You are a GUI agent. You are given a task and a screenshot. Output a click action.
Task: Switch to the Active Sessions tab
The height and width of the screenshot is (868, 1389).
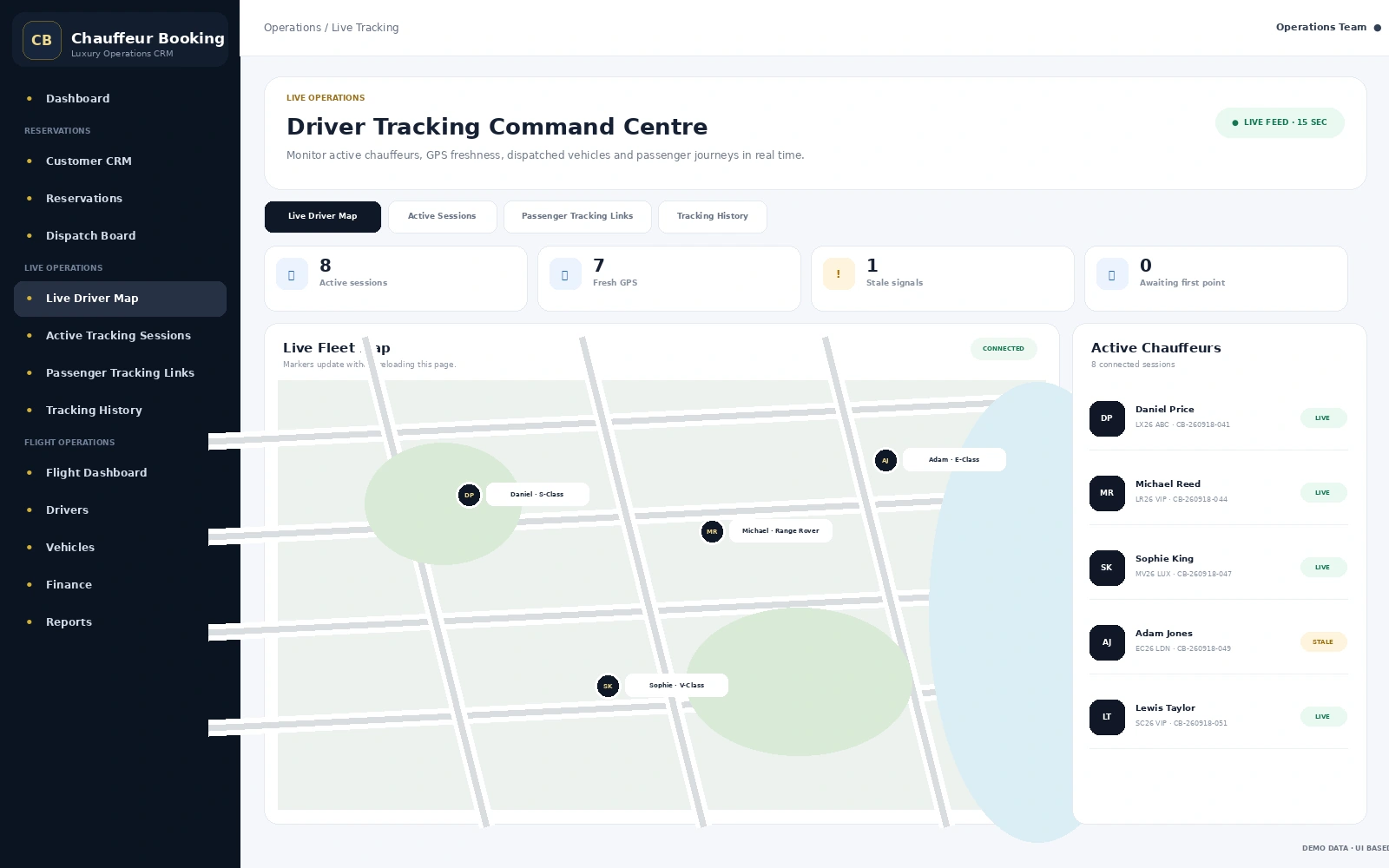pos(442,217)
